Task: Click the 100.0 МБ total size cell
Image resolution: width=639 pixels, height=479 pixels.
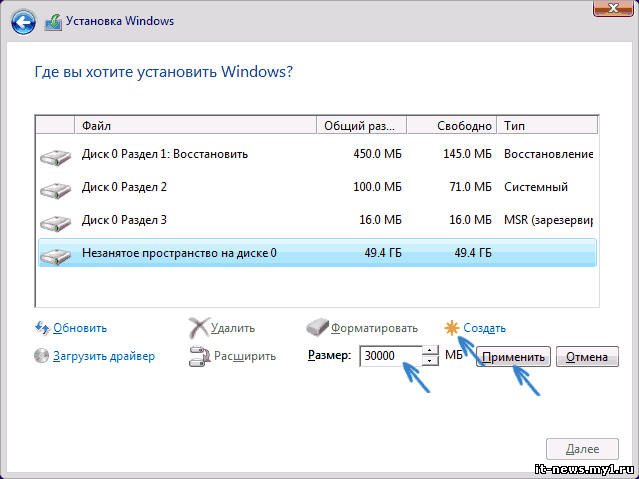Action: click(x=377, y=187)
